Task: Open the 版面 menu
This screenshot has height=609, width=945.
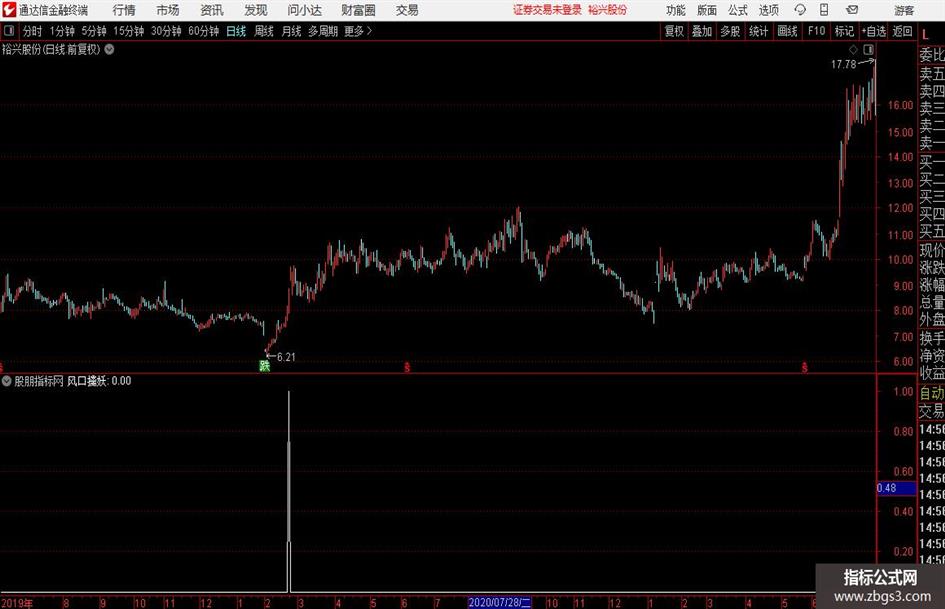Action: click(x=706, y=10)
